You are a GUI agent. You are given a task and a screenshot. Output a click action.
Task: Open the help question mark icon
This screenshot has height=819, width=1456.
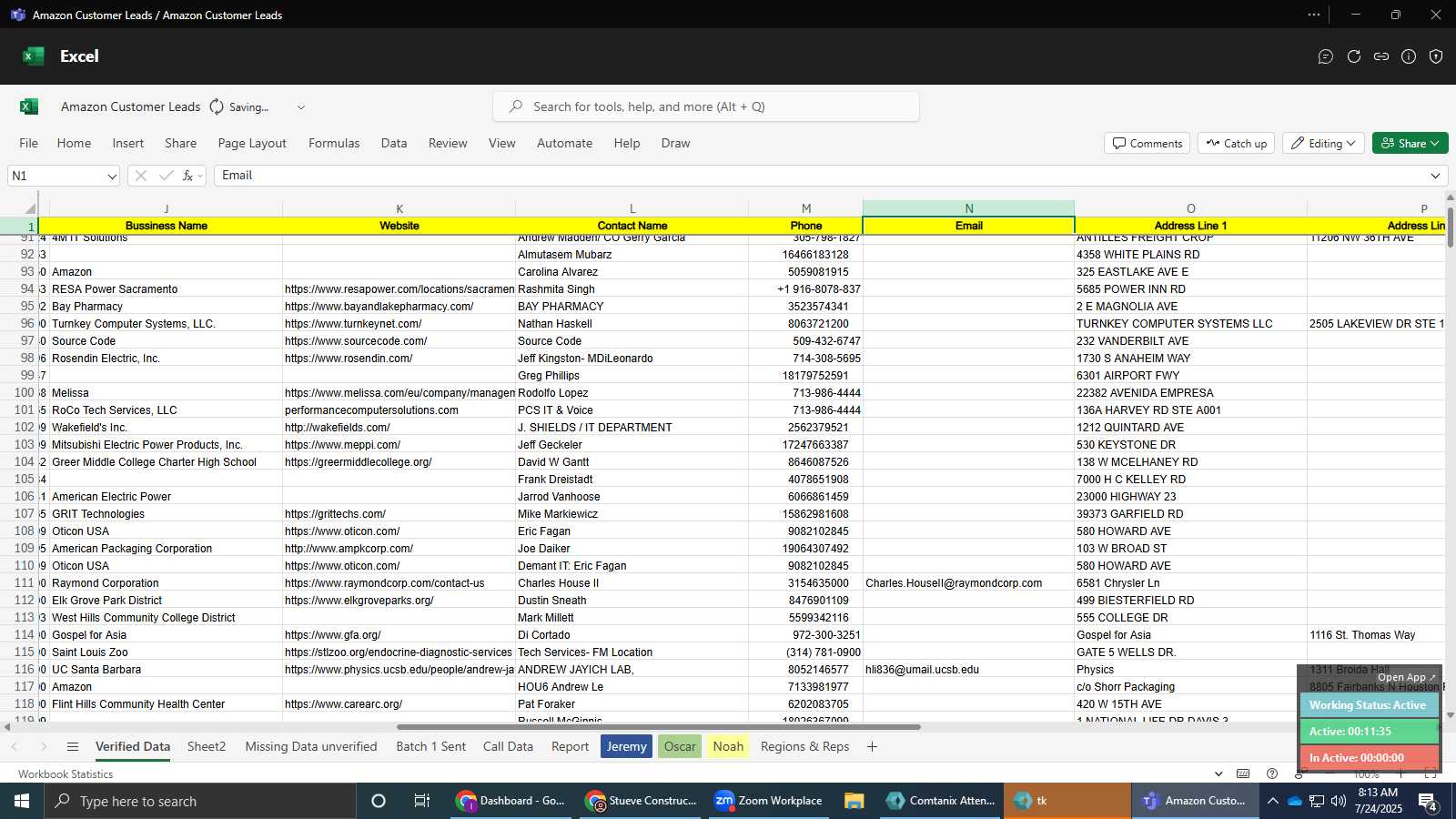coord(1272,773)
